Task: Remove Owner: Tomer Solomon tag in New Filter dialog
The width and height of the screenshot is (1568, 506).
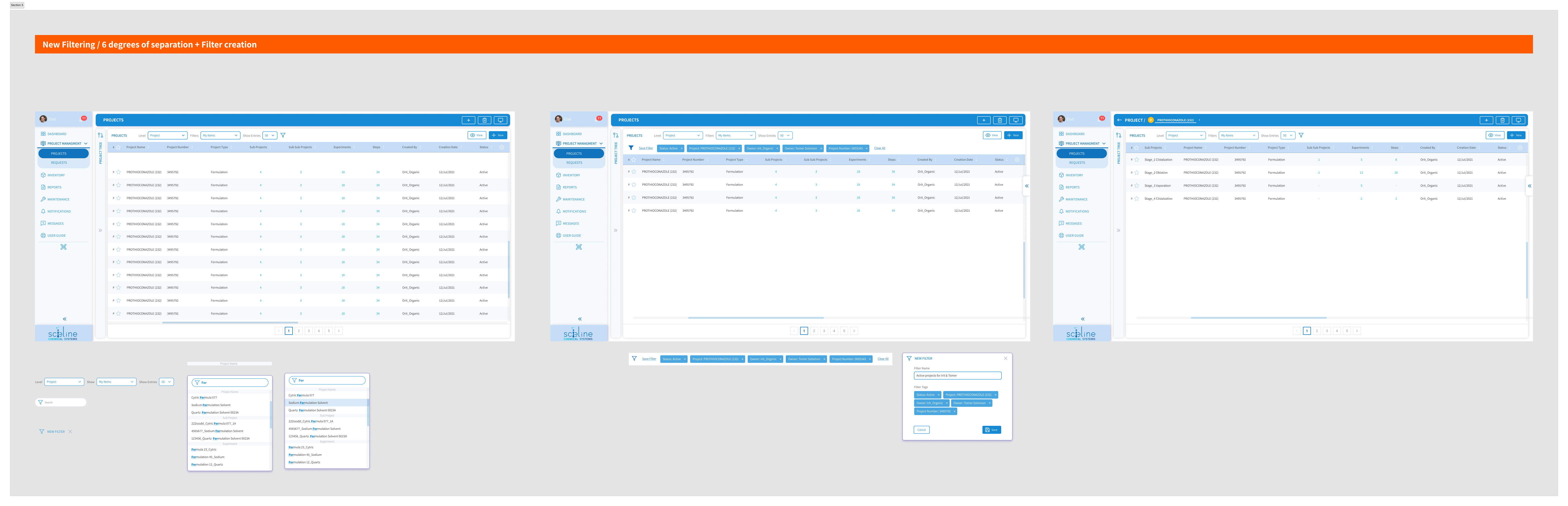Action: point(989,403)
